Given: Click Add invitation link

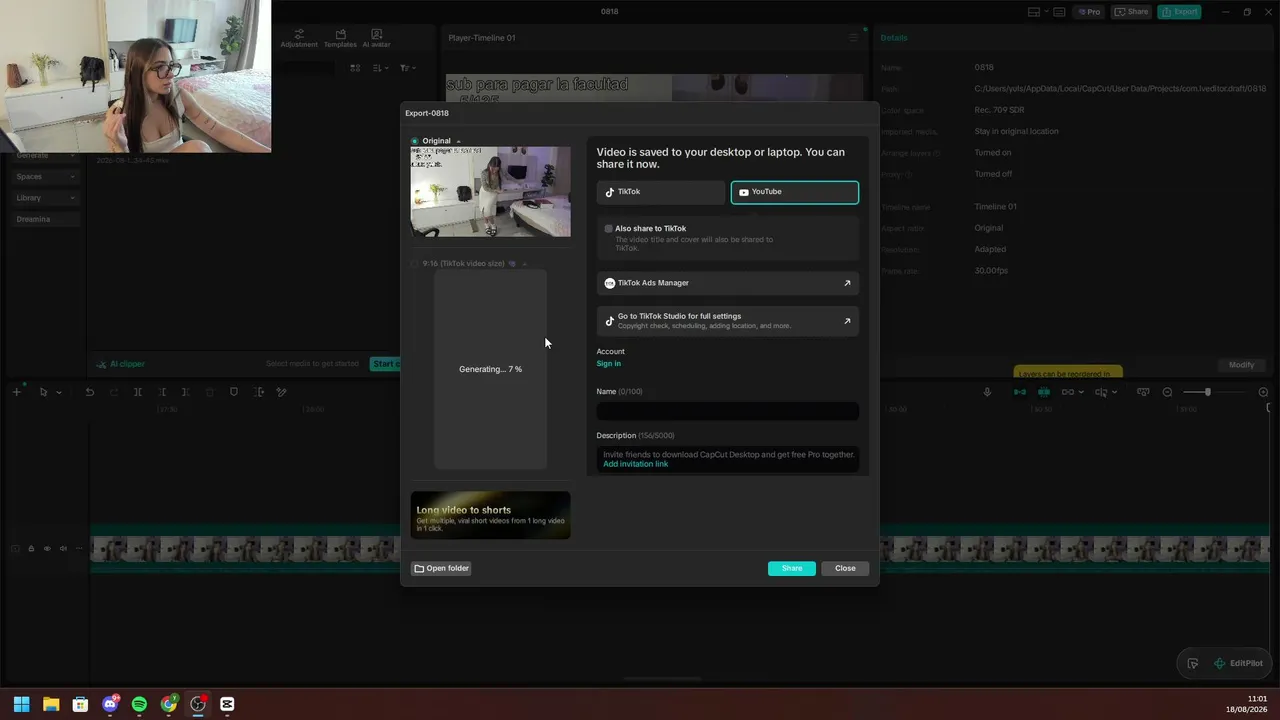Looking at the screenshot, I should click(x=636, y=464).
